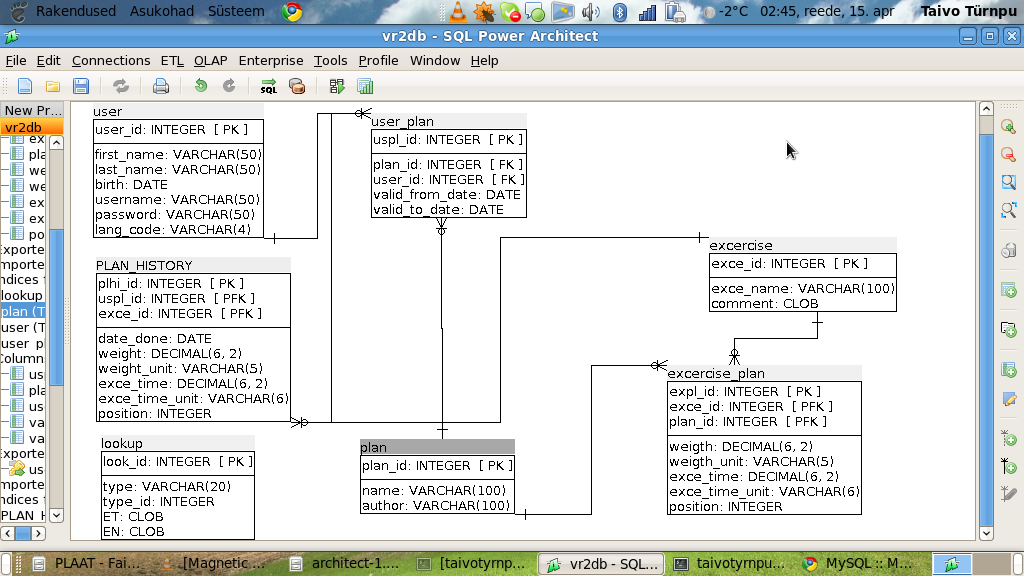Click the author: VARCHAR(100) column

[436, 505]
